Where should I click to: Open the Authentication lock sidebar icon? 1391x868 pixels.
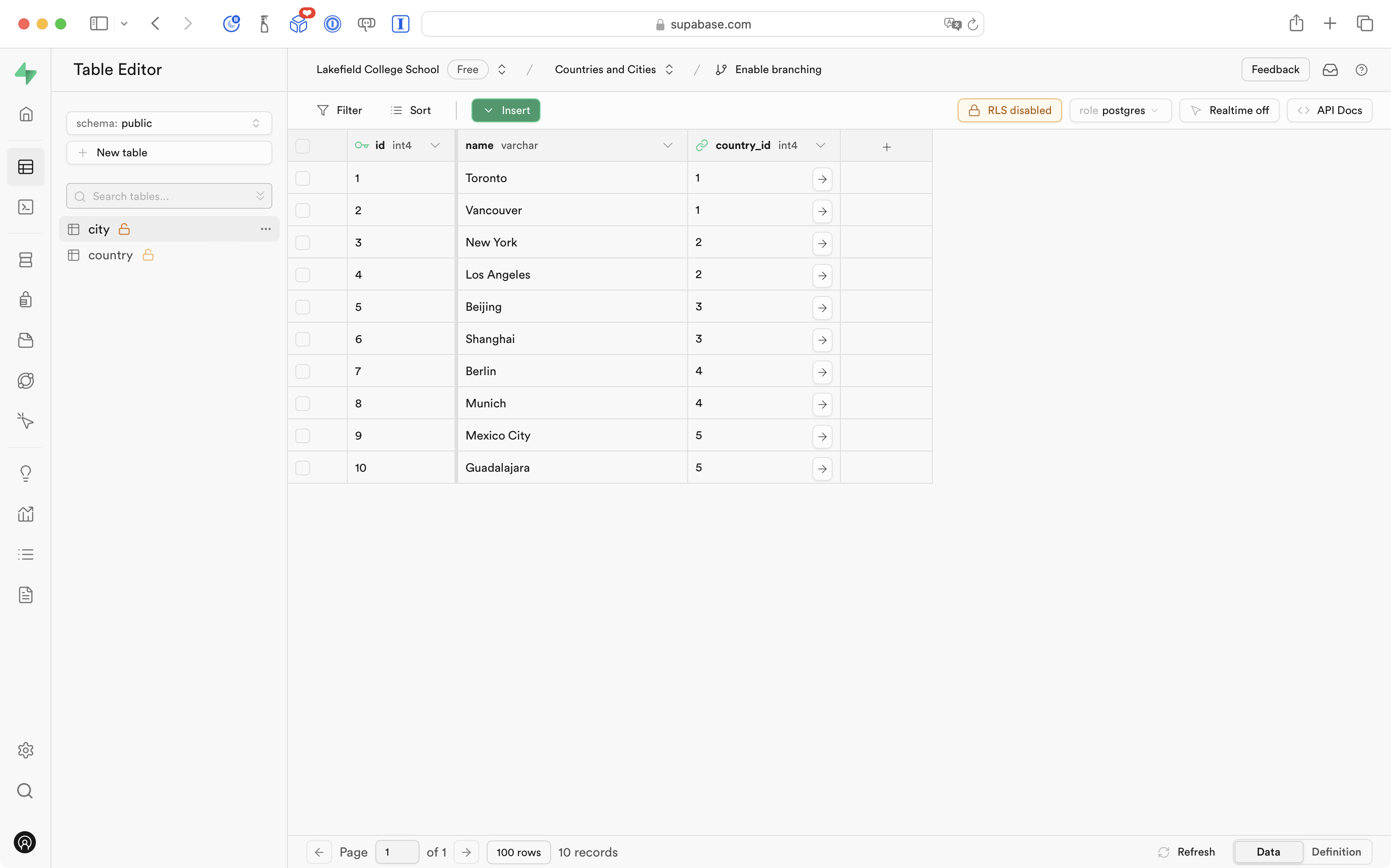coord(26,299)
